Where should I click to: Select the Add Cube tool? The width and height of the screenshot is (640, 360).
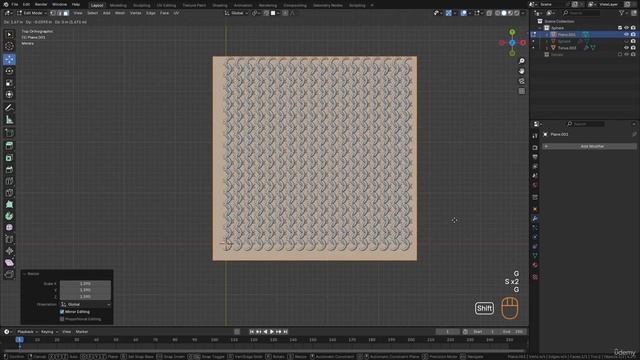[9, 133]
